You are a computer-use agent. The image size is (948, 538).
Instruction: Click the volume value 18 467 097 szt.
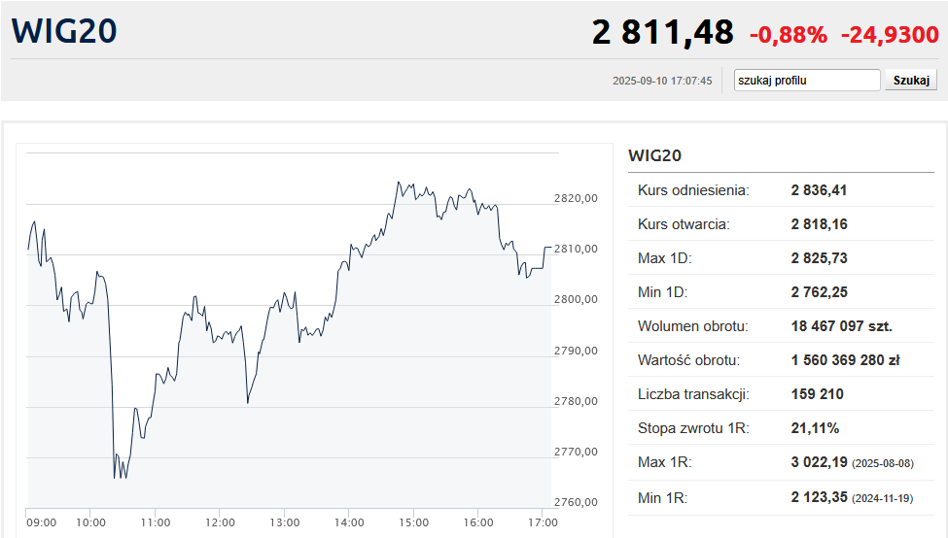click(x=842, y=326)
